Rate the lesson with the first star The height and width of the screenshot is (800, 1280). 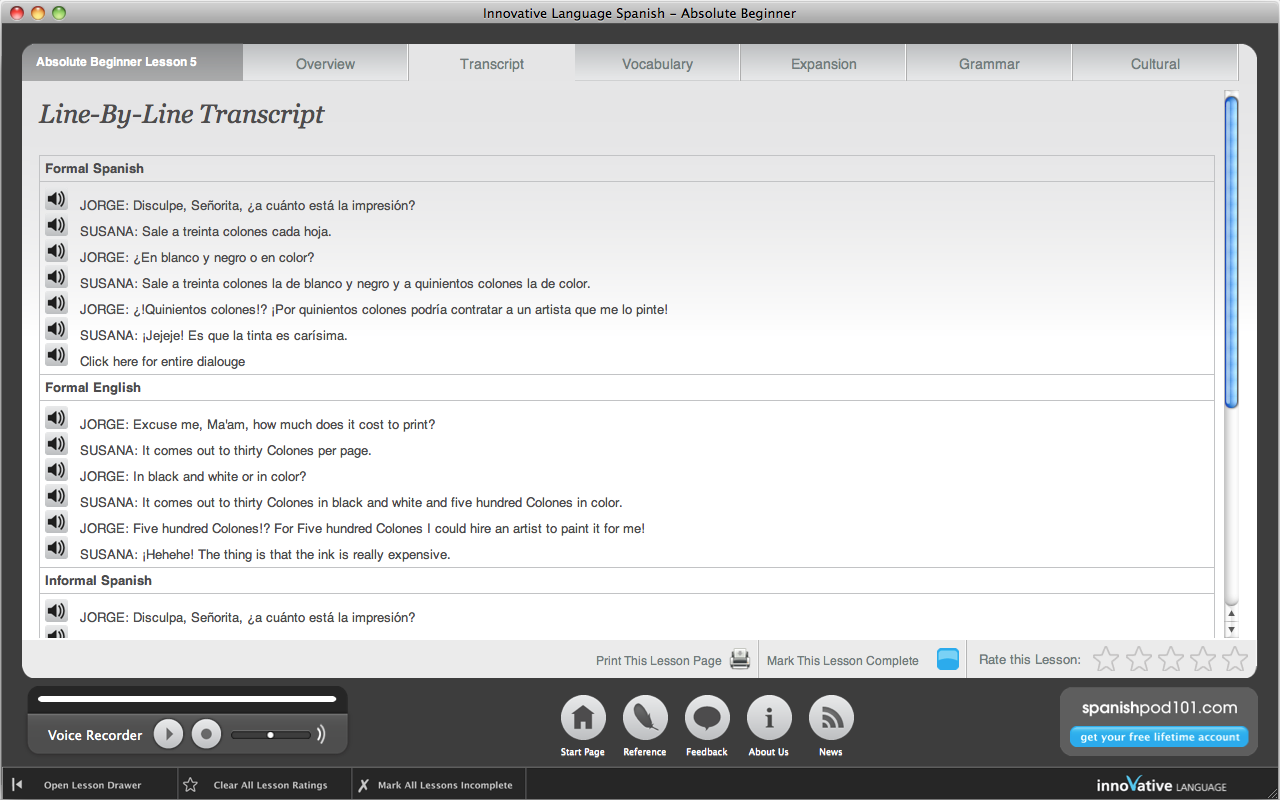tap(1106, 659)
